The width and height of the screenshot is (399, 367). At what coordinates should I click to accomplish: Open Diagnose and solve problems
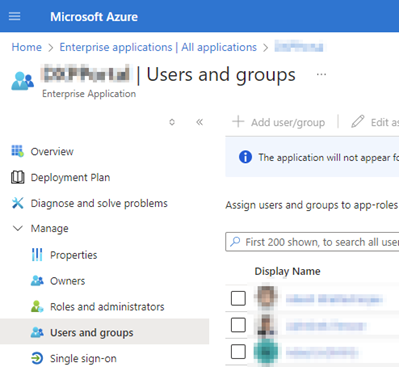tap(99, 203)
